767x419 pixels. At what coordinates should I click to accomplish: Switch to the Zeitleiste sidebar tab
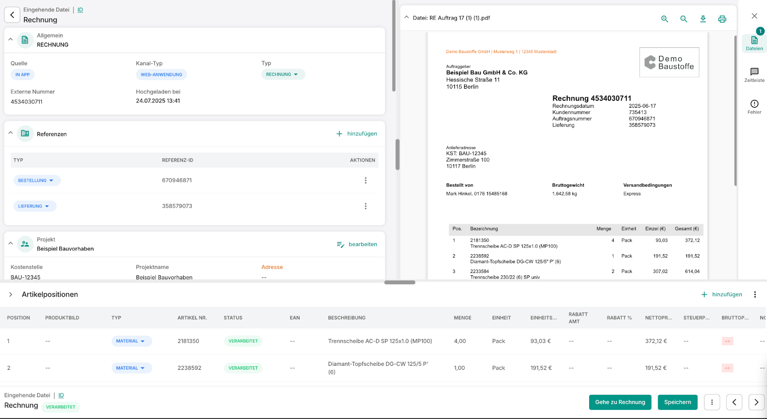[x=754, y=75]
